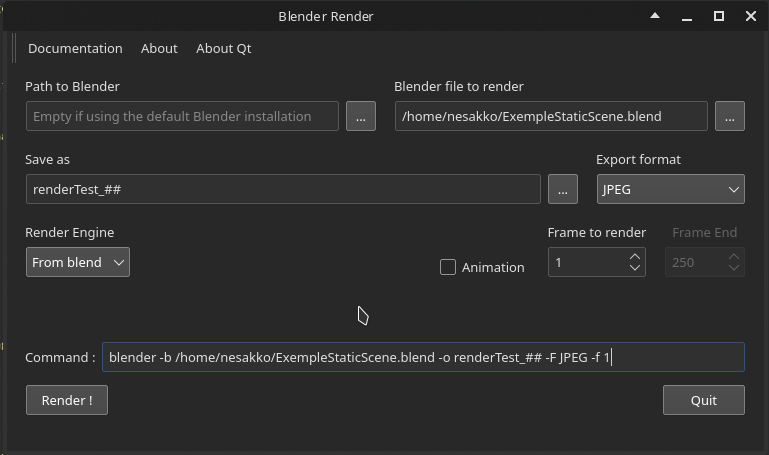Minimize the Blender Render window
The width and height of the screenshot is (769, 455).
point(687,17)
